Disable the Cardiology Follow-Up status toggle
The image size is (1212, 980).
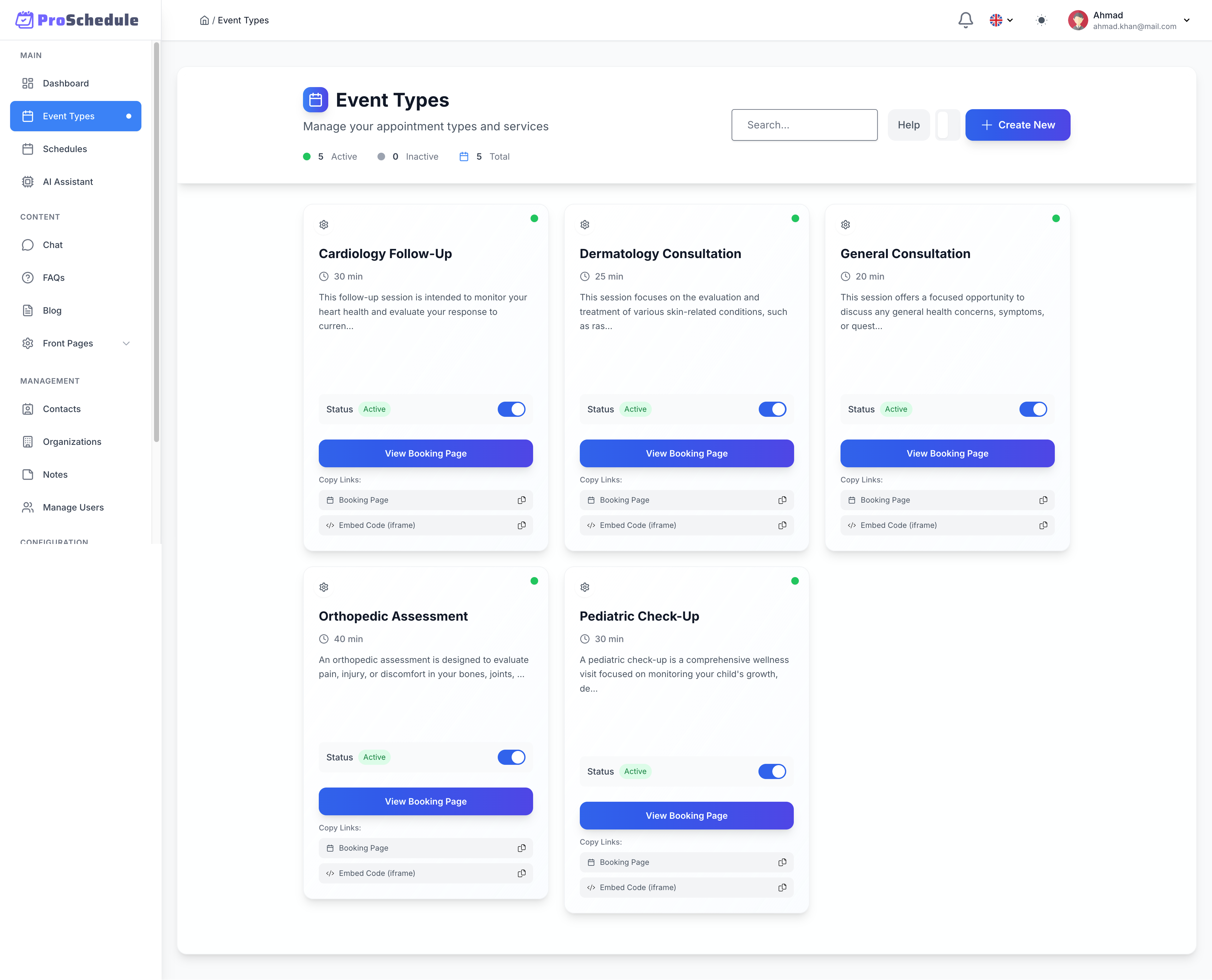click(x=511, y=409)
